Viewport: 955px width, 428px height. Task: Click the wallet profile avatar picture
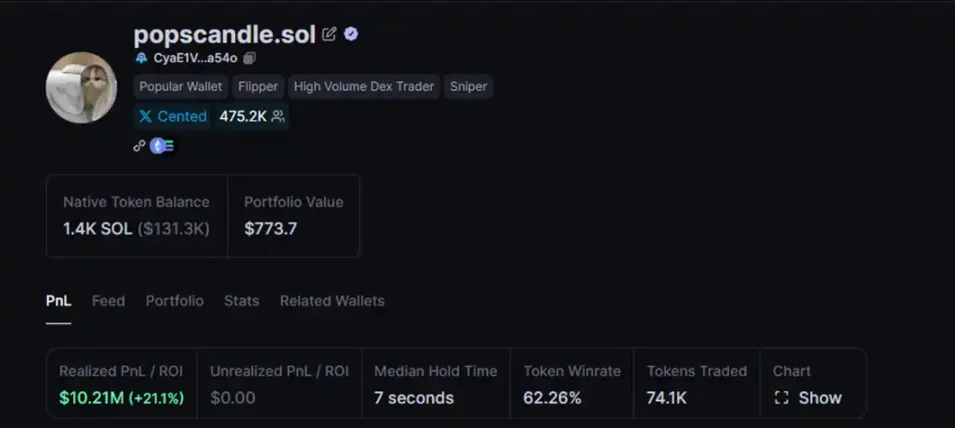click(x=81, y=87)
